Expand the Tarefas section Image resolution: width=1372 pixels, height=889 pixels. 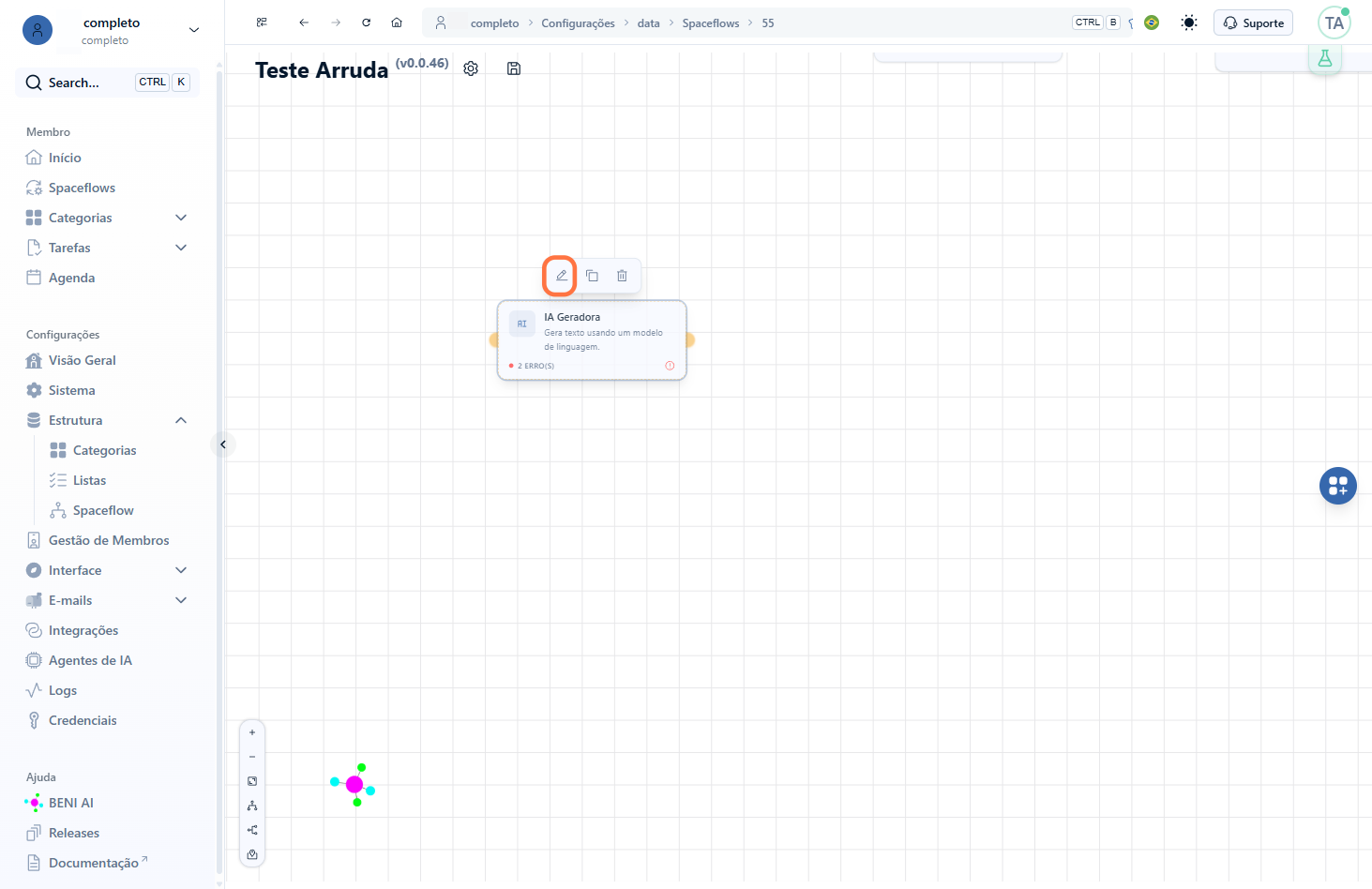[181, 248]
